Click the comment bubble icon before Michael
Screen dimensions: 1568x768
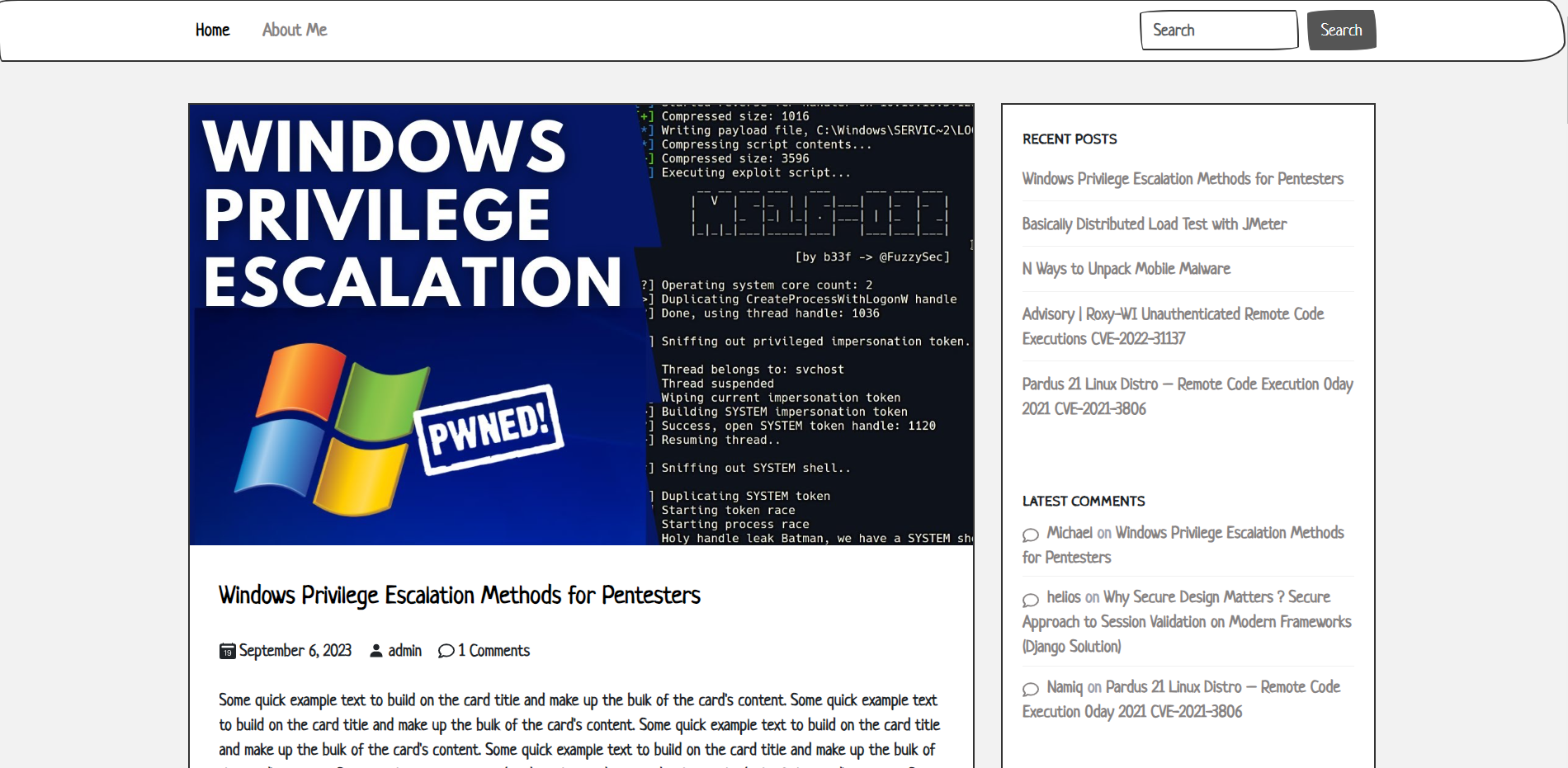(1030, 535)
